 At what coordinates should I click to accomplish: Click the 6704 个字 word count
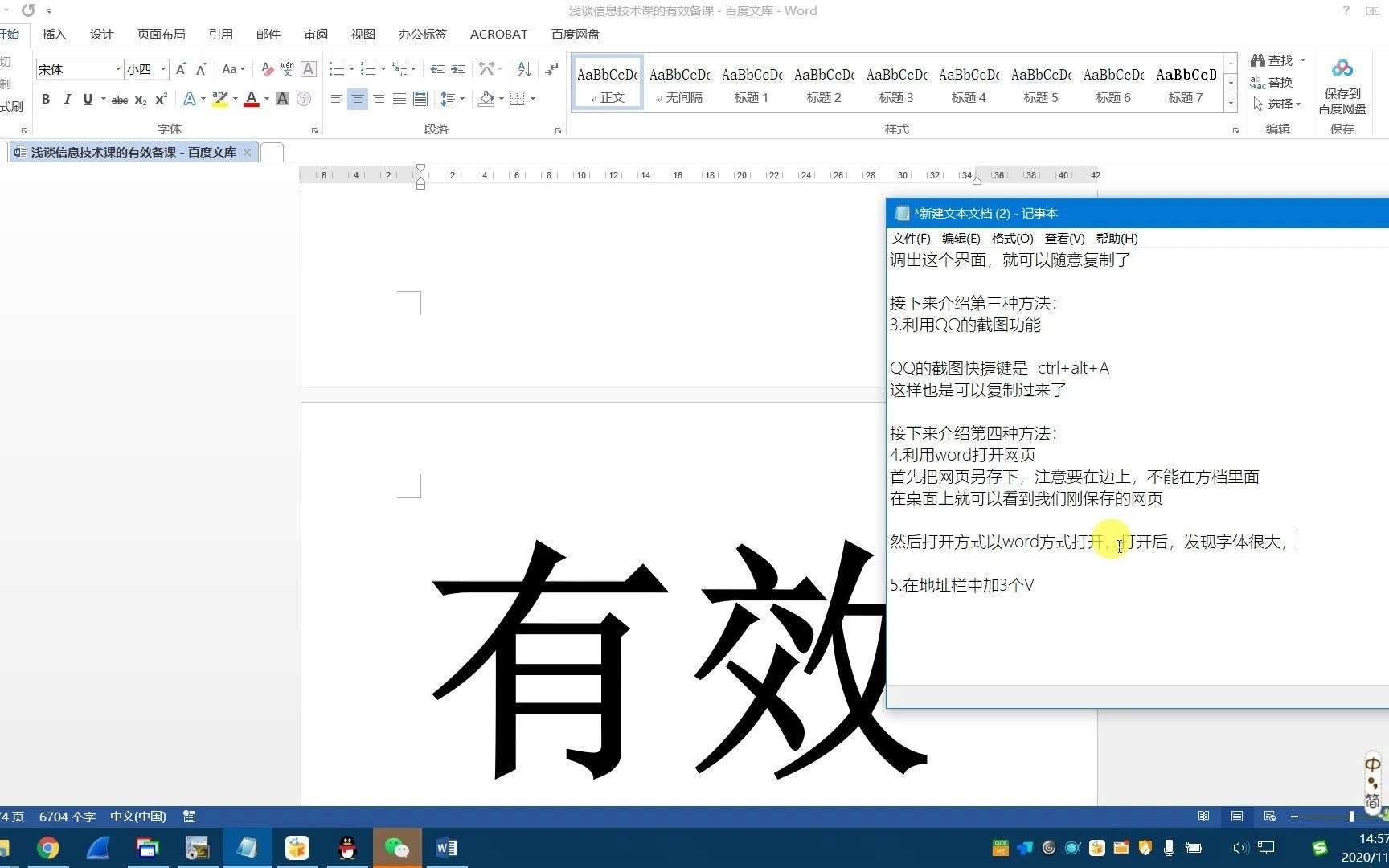pos(68,817)
